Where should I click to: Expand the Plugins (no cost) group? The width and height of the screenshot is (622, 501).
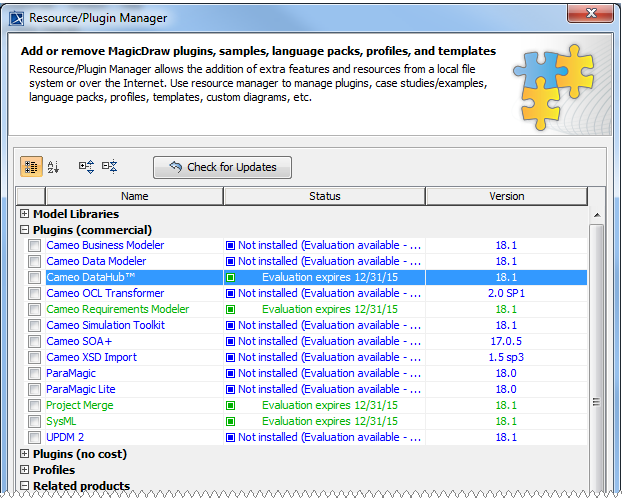[x=25, y=454]
